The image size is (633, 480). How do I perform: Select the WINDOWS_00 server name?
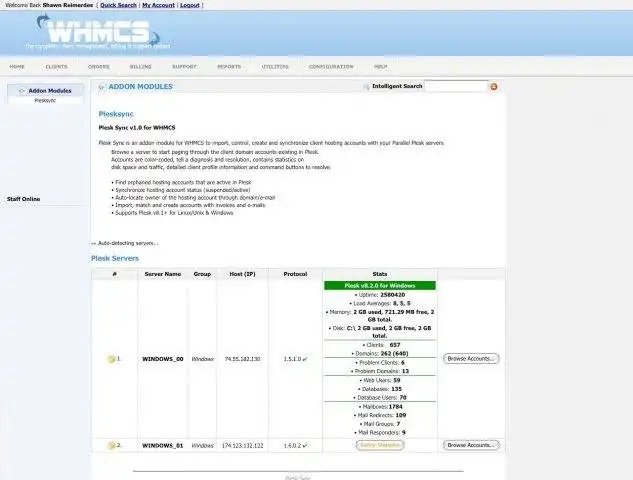tap(163, 359)
